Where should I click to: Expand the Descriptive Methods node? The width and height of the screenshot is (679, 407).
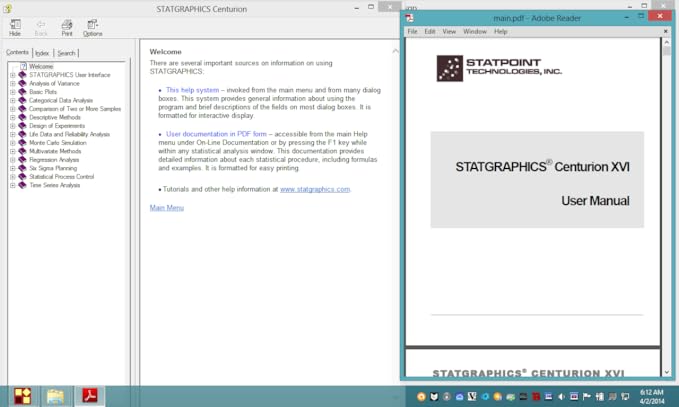(x=13, y=117)
